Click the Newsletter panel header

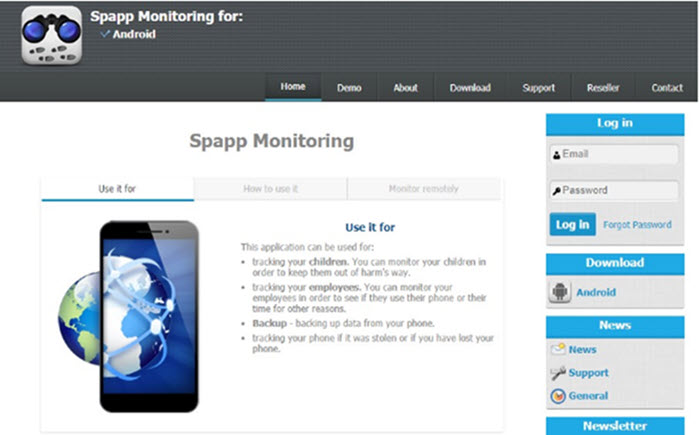(x=615, y=426)
